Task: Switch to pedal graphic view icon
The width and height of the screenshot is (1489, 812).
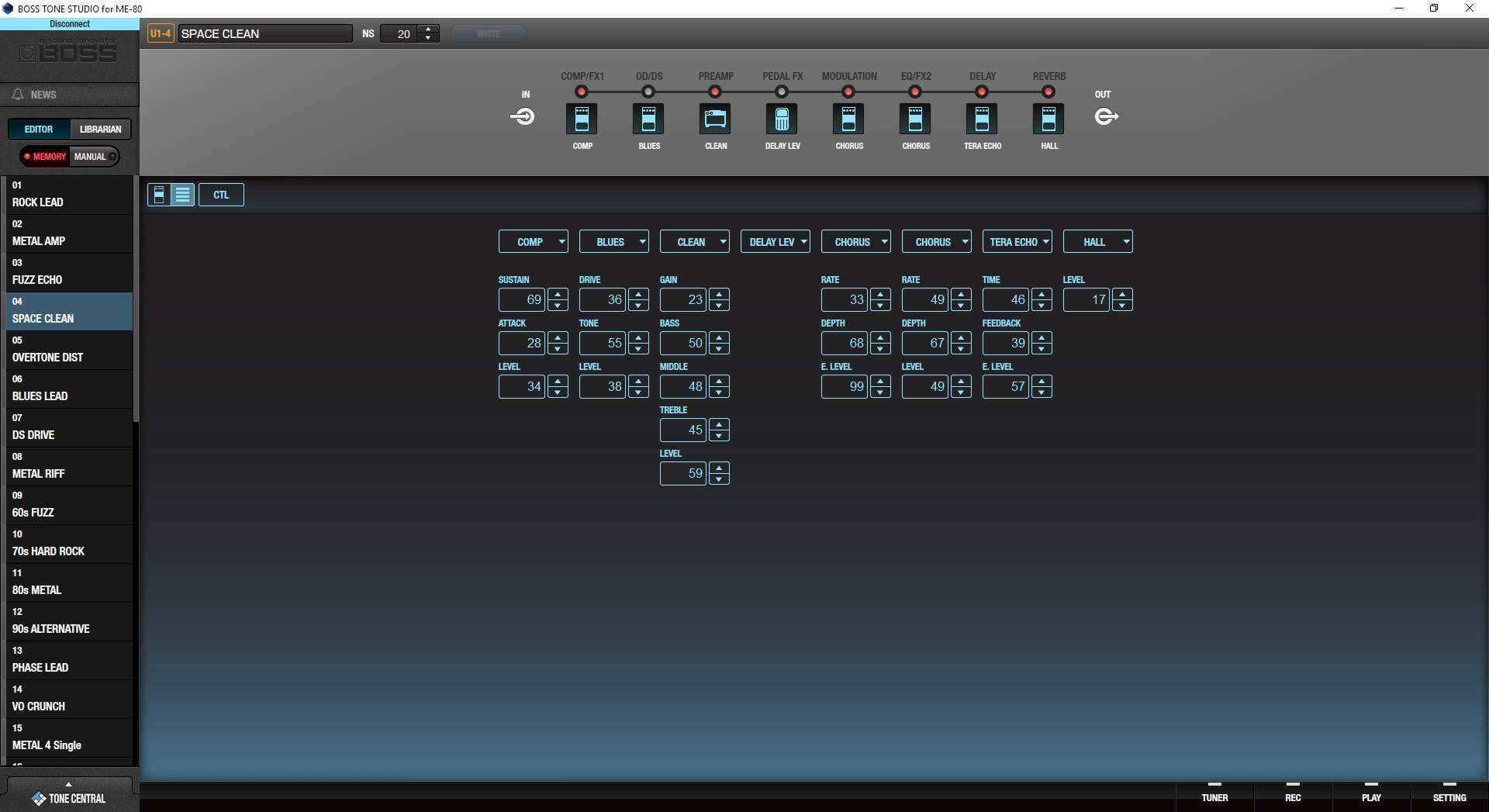Action: point(159,195)
